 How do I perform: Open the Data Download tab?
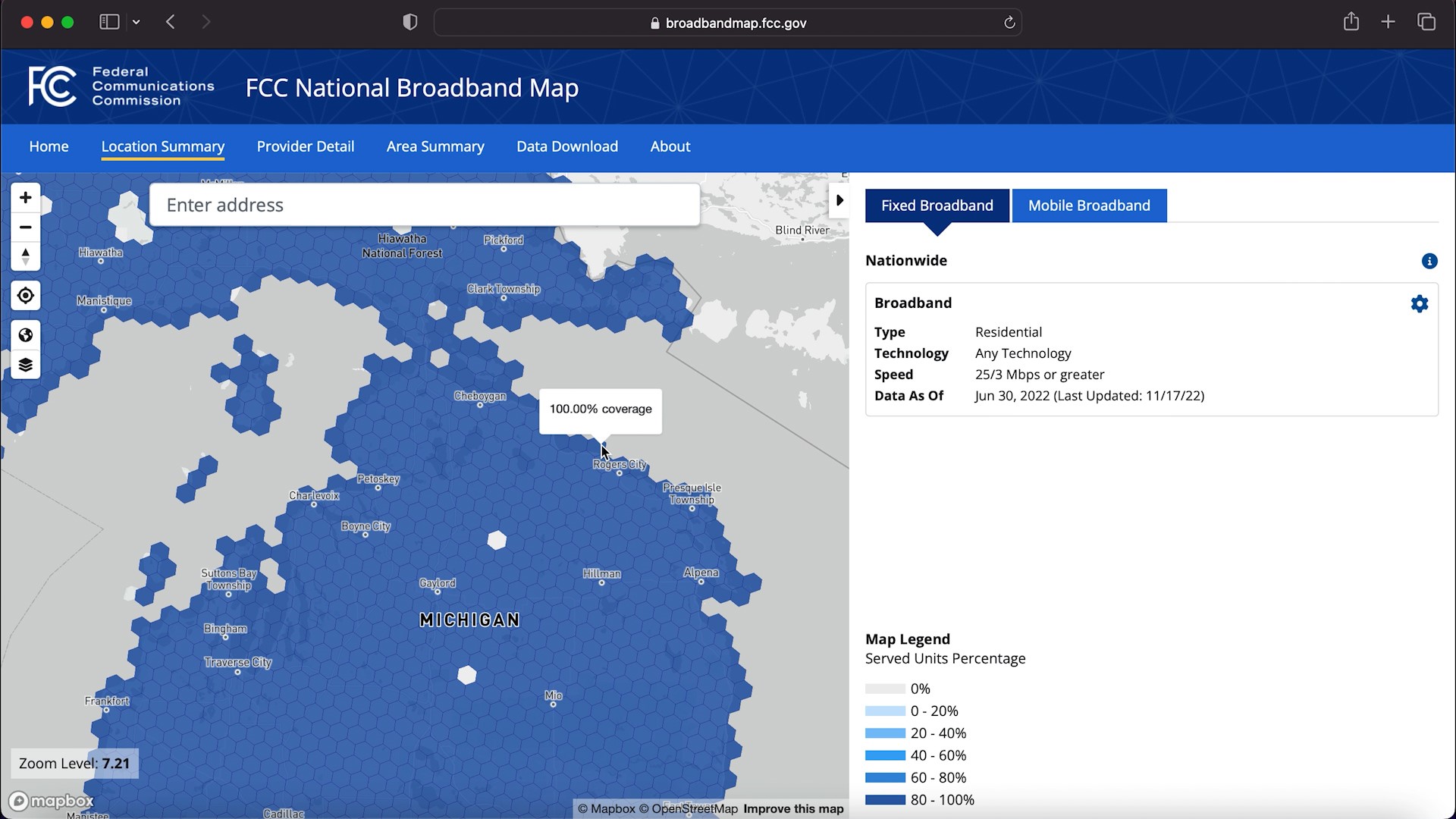tap(566, 146)
